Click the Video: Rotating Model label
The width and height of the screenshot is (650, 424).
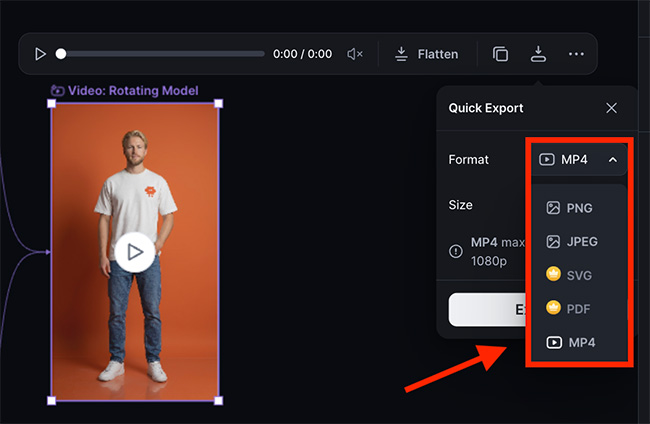tap(133, 90)
